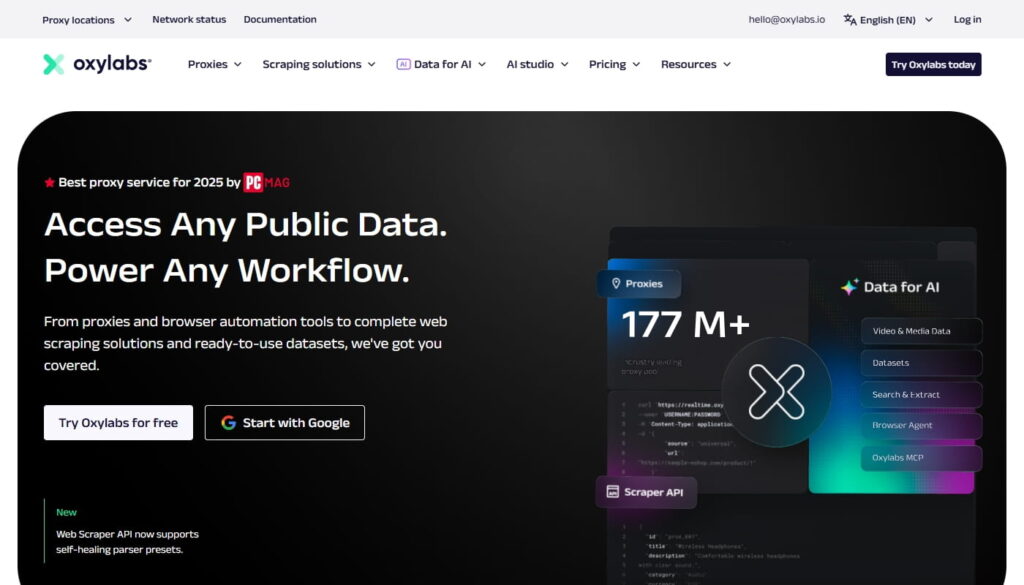Expand the Scraping solutions menu
Viewport: 1024px width, 585px height.
click(318, 64)
